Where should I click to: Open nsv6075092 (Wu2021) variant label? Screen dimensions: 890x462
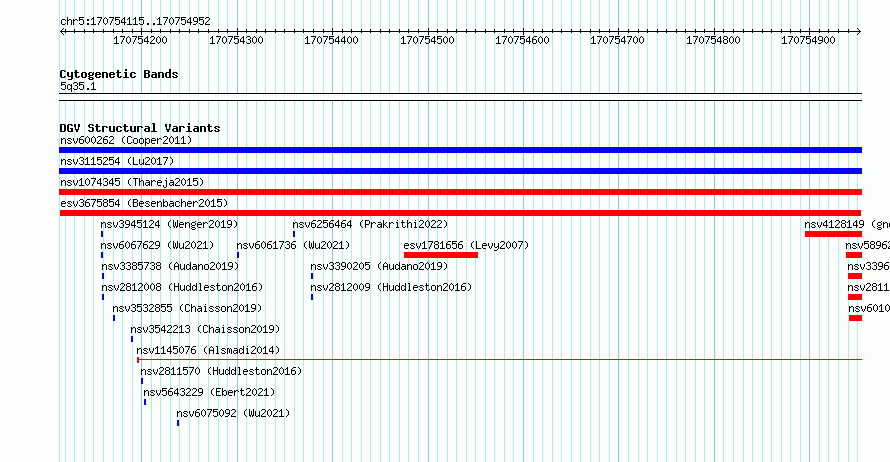pos(233,413)
